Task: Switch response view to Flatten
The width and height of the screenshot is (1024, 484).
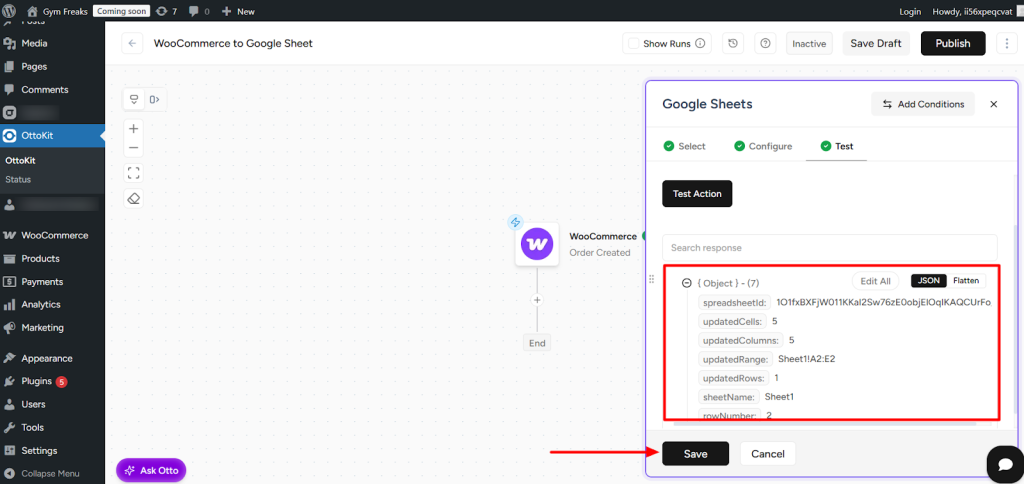Action: point(965,281)
